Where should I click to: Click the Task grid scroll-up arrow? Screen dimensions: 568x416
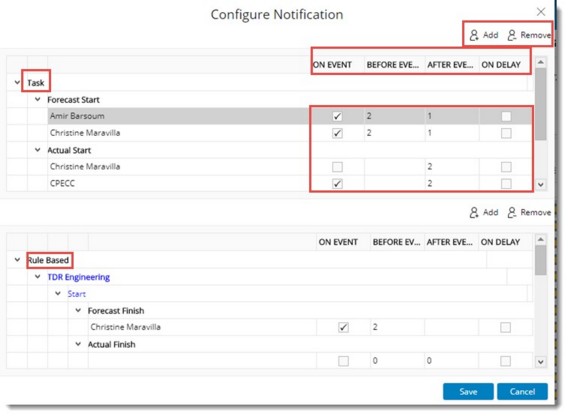tap(540, 62)
